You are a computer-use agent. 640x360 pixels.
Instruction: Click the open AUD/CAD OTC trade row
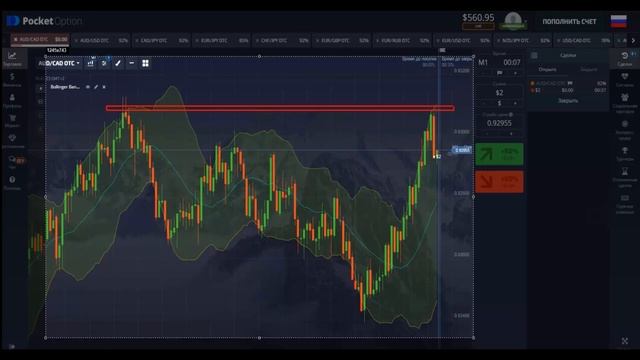569,87
